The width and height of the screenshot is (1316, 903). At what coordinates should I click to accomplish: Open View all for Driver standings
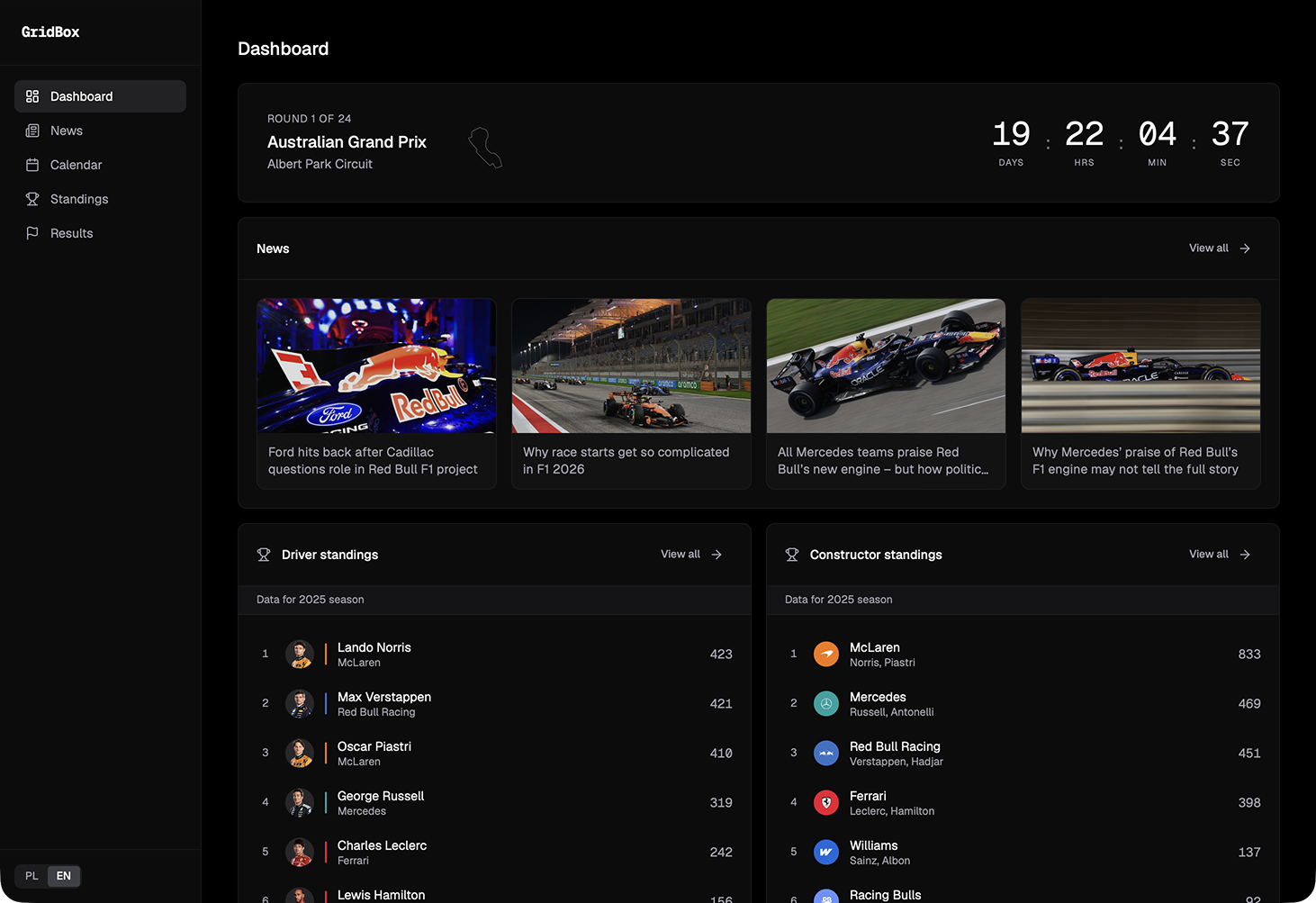point(680,554)
